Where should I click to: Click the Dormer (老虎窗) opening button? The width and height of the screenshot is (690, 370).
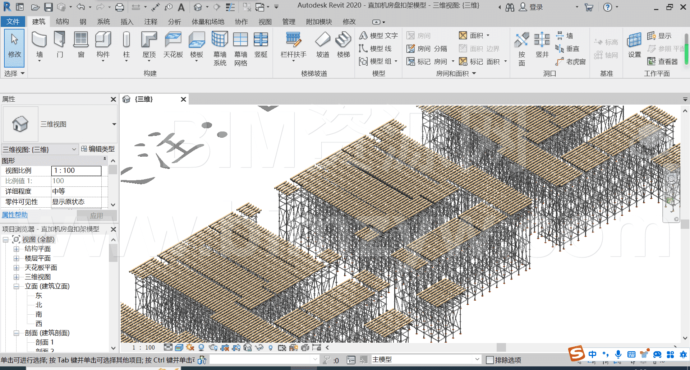pyautogui.click(x=570, y=62)
